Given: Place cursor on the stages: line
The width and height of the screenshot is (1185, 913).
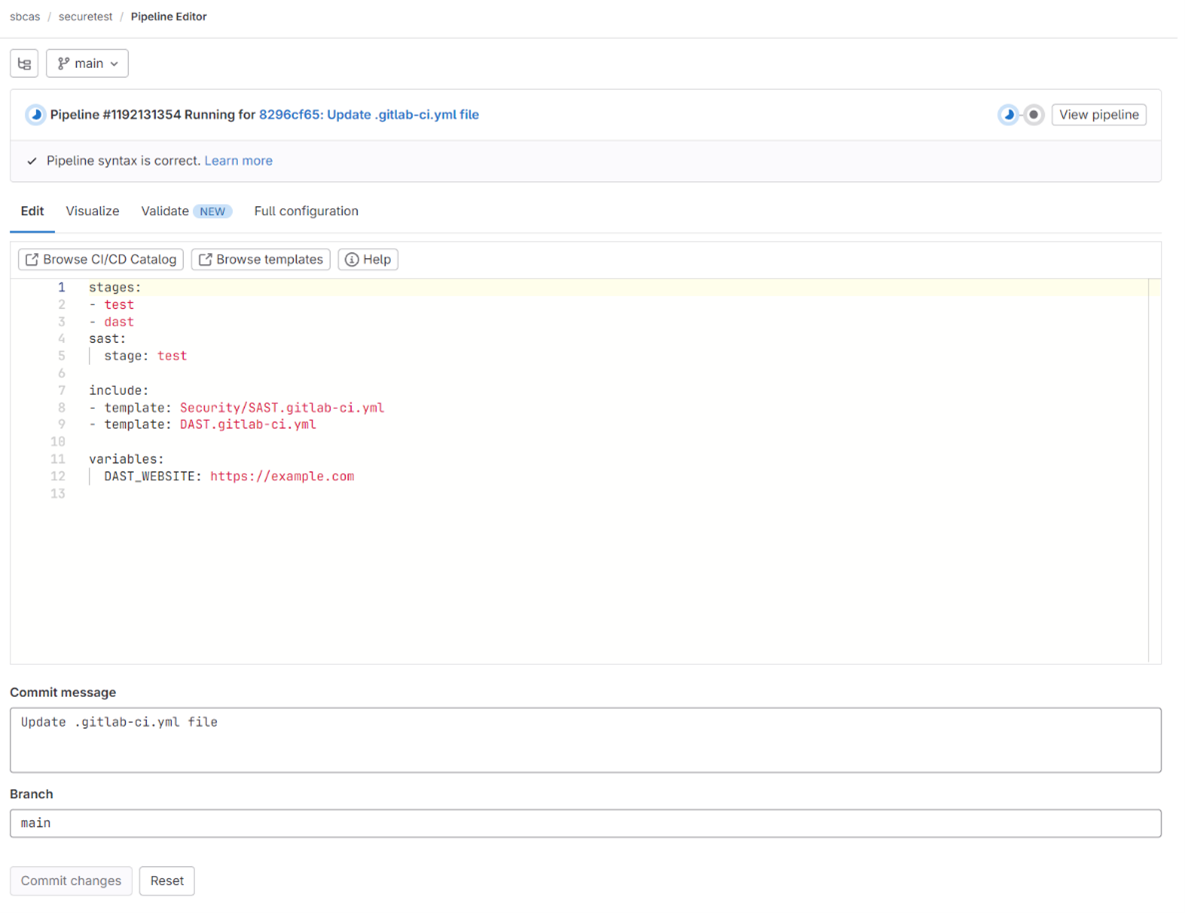Looking at the screenshot, I should (115, 287).
